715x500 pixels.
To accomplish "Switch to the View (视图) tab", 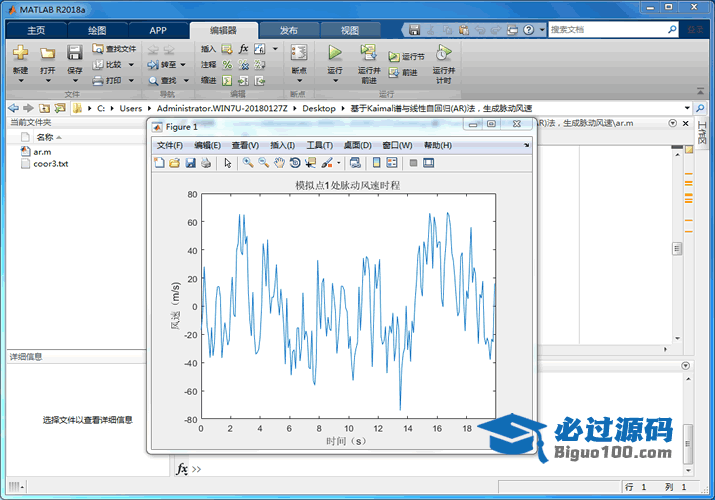I will pos(350,30).
